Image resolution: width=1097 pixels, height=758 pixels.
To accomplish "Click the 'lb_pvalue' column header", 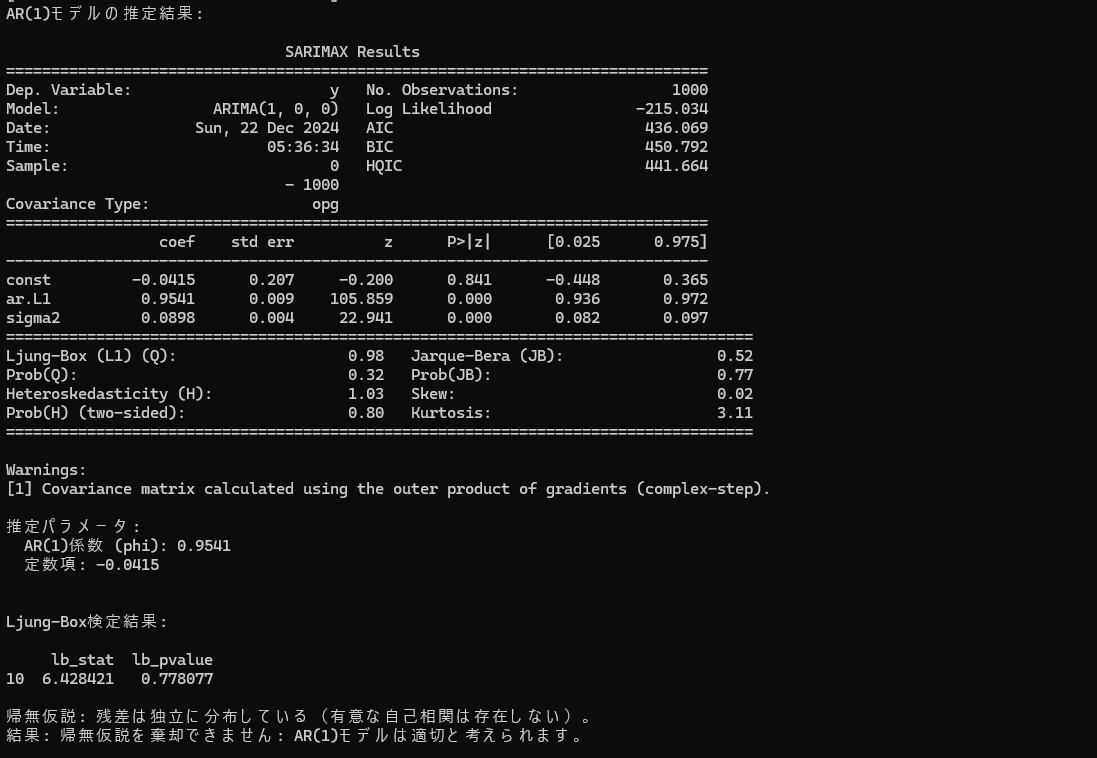I will [x=172, y=660].
